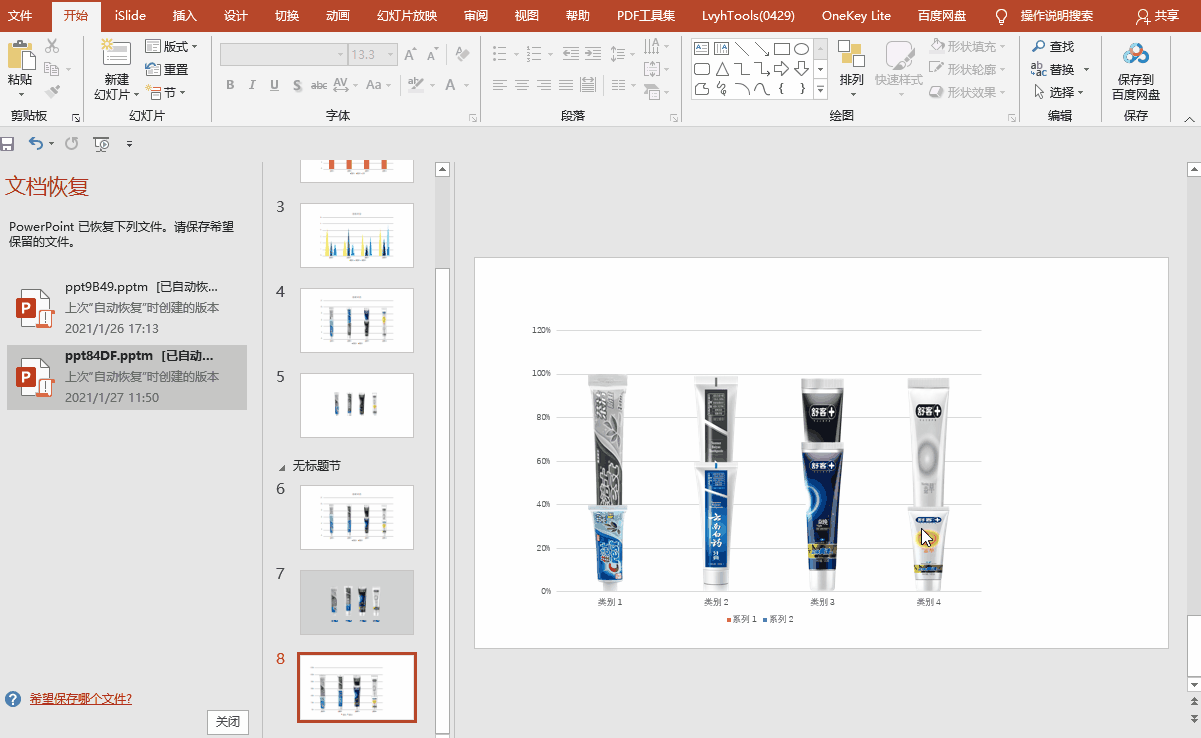Select recovered file ppt9B49.pptm
Viewport: 1201px width, 738px height.
pyautogui.click(x=127, y=307)
